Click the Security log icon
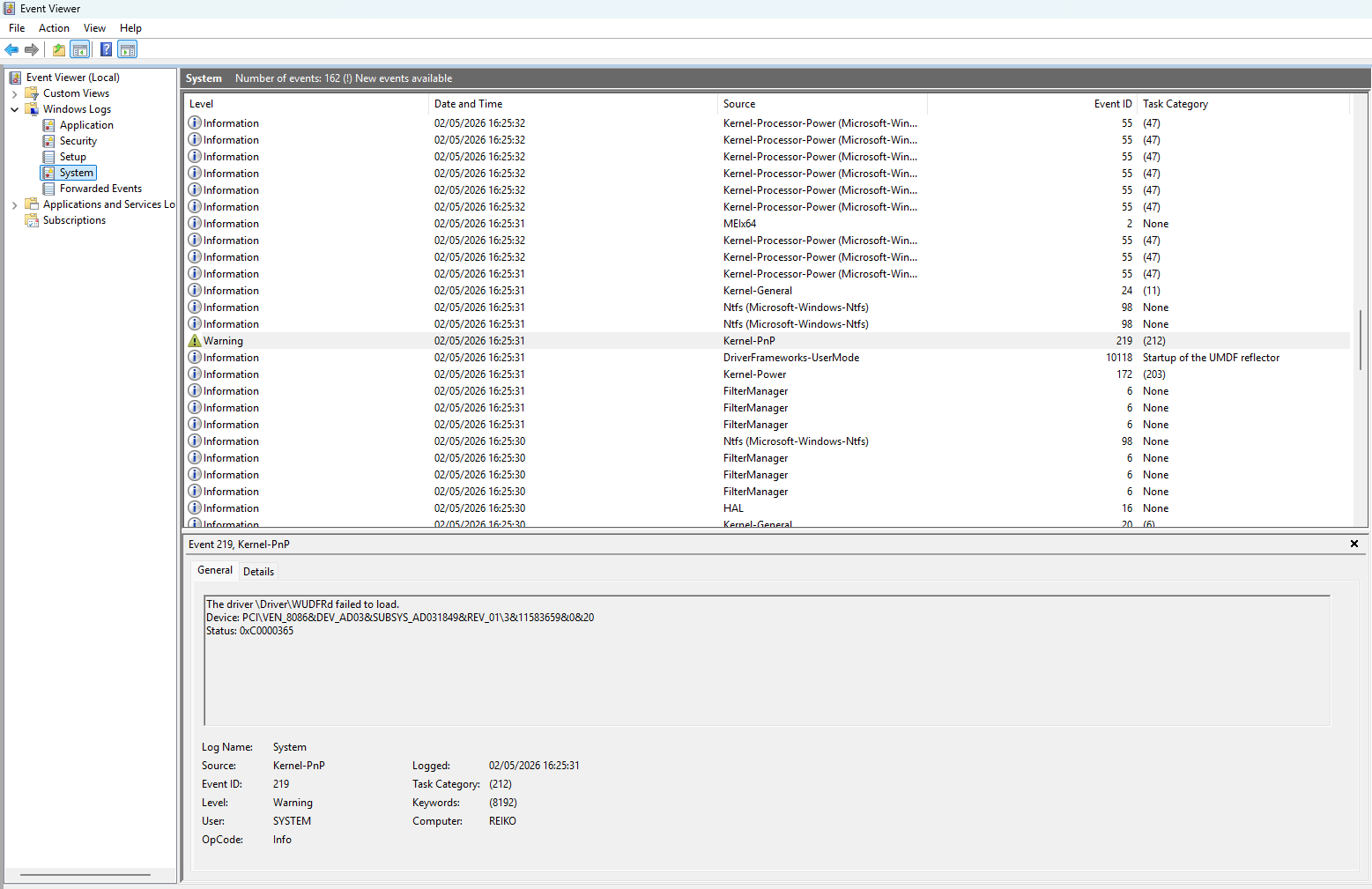Viewport: 1372px width, 889px height. coord(49,141)
